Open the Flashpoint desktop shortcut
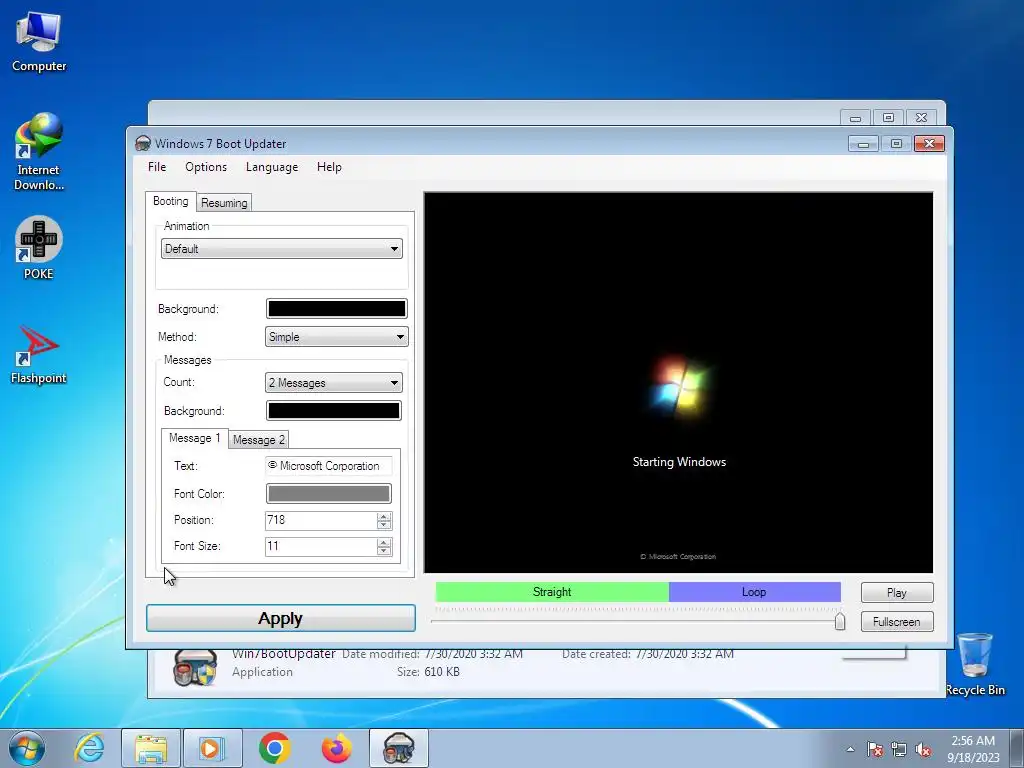1024x768 pixels. (x=39, y=355)
